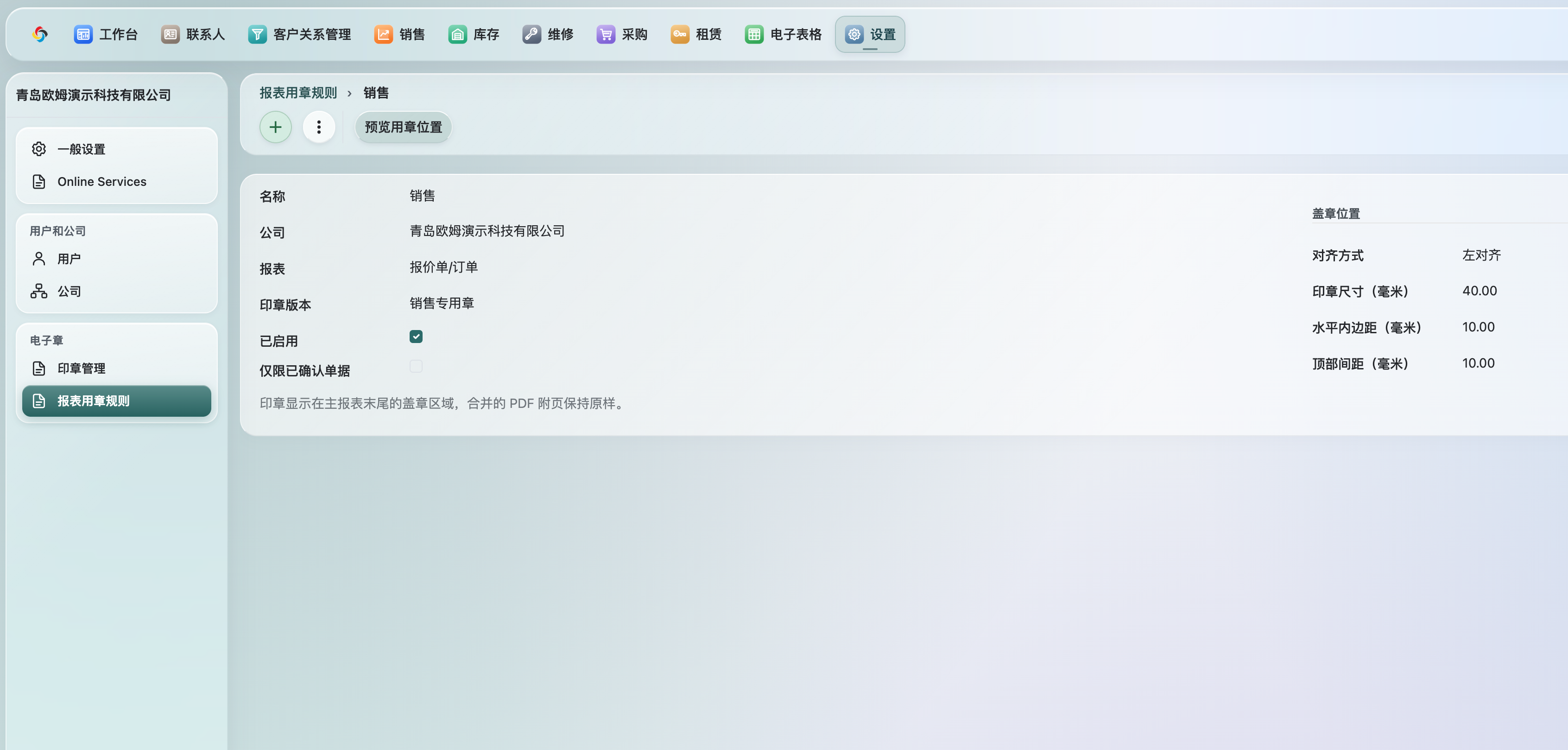Click the 一般设置 gear icon in sidebar
The image size is (1568, 750).
click(x=39, y=149)
